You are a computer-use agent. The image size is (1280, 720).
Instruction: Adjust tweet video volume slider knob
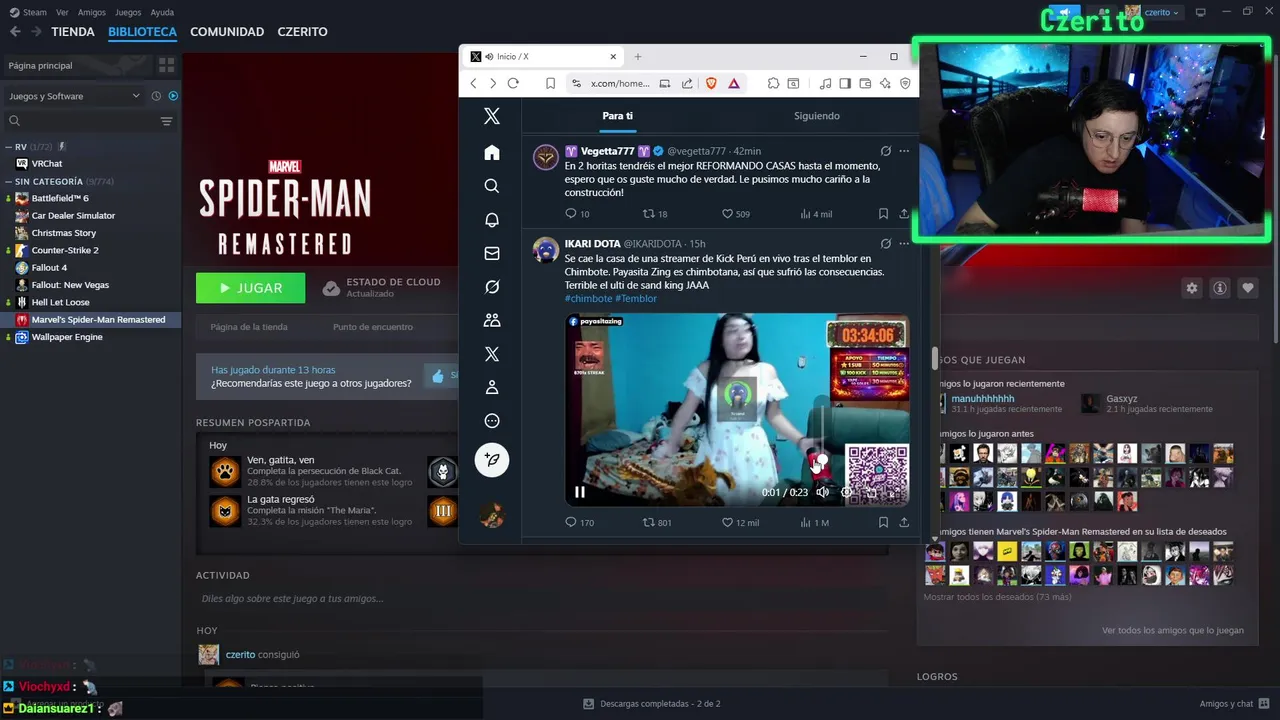[x=823, y=460]
